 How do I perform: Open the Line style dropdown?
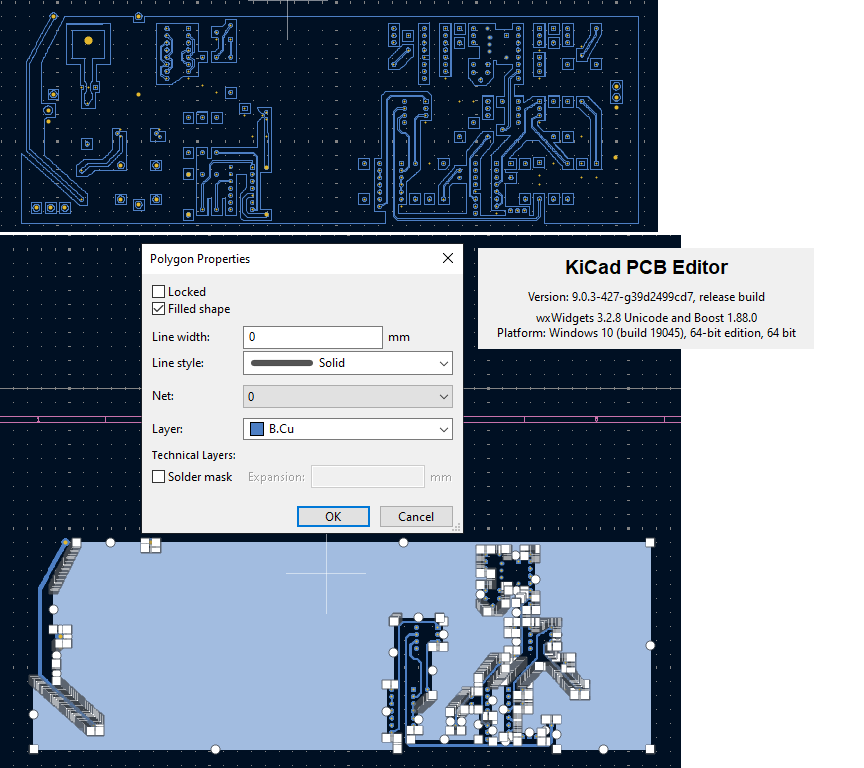348,363
